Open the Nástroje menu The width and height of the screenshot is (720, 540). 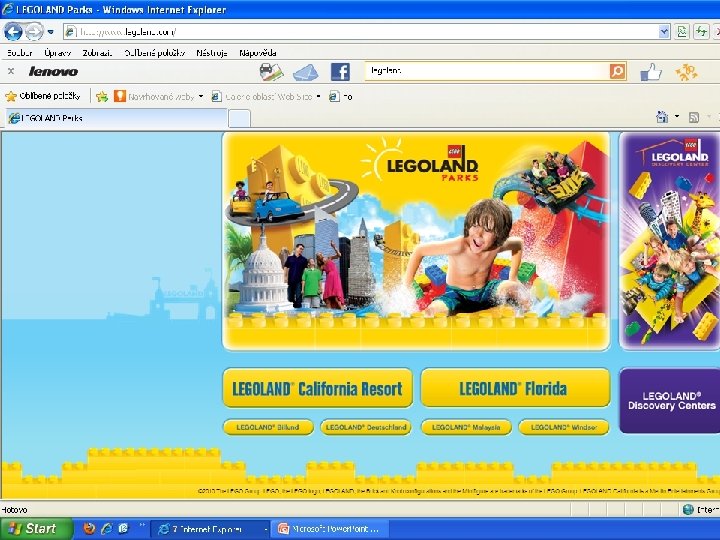coord(212,53)
